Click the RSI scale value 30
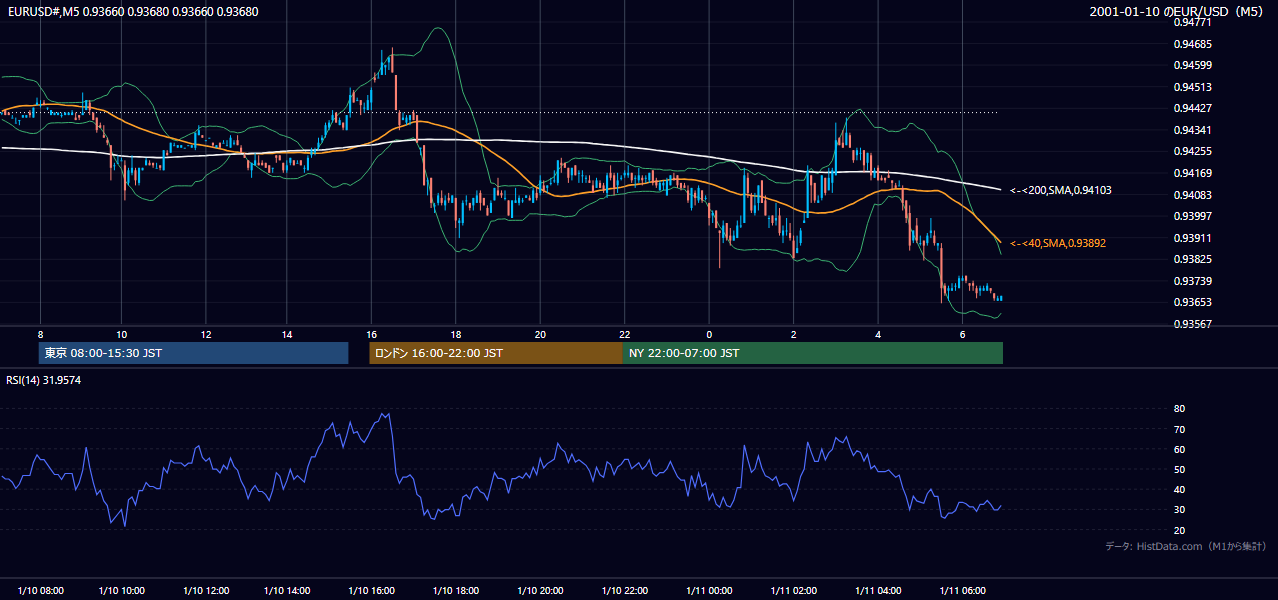1278x600 pixels. click(1179, 510)
